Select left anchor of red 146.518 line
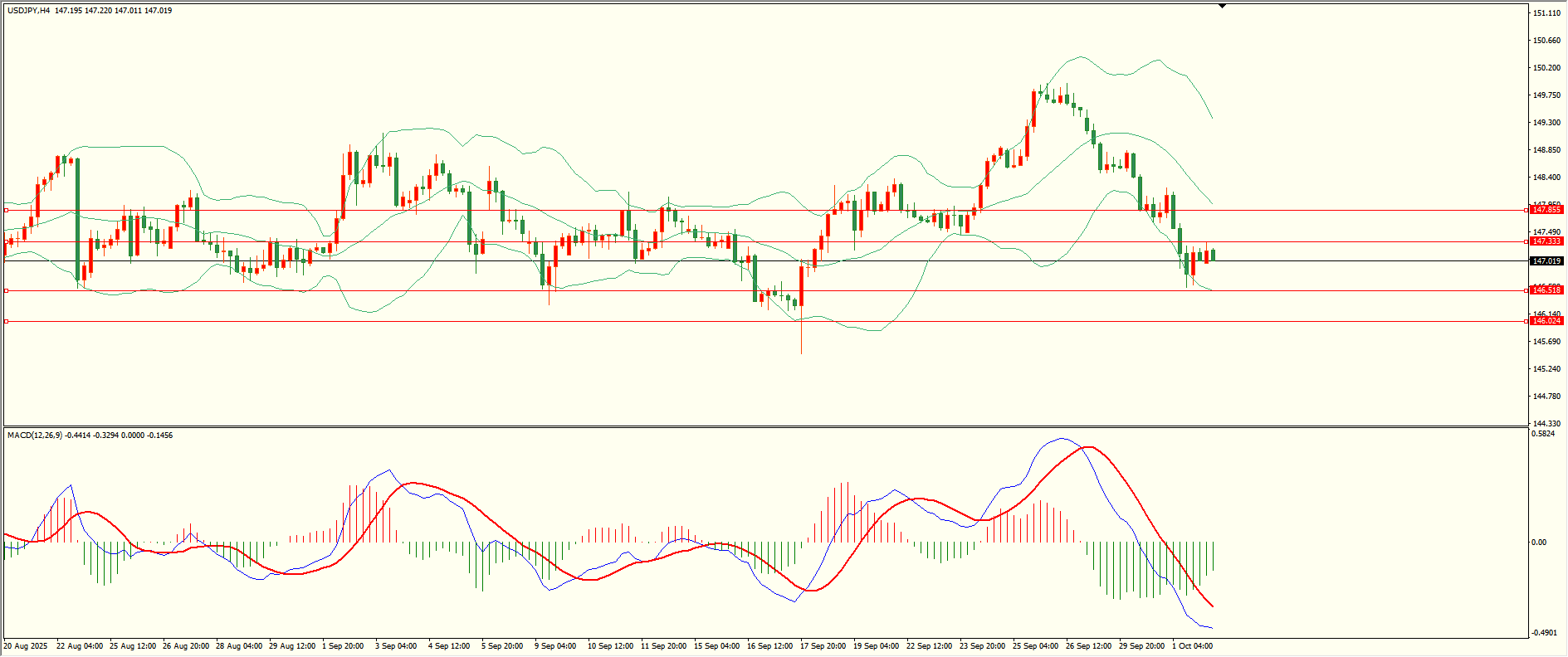 coord(7,291)
